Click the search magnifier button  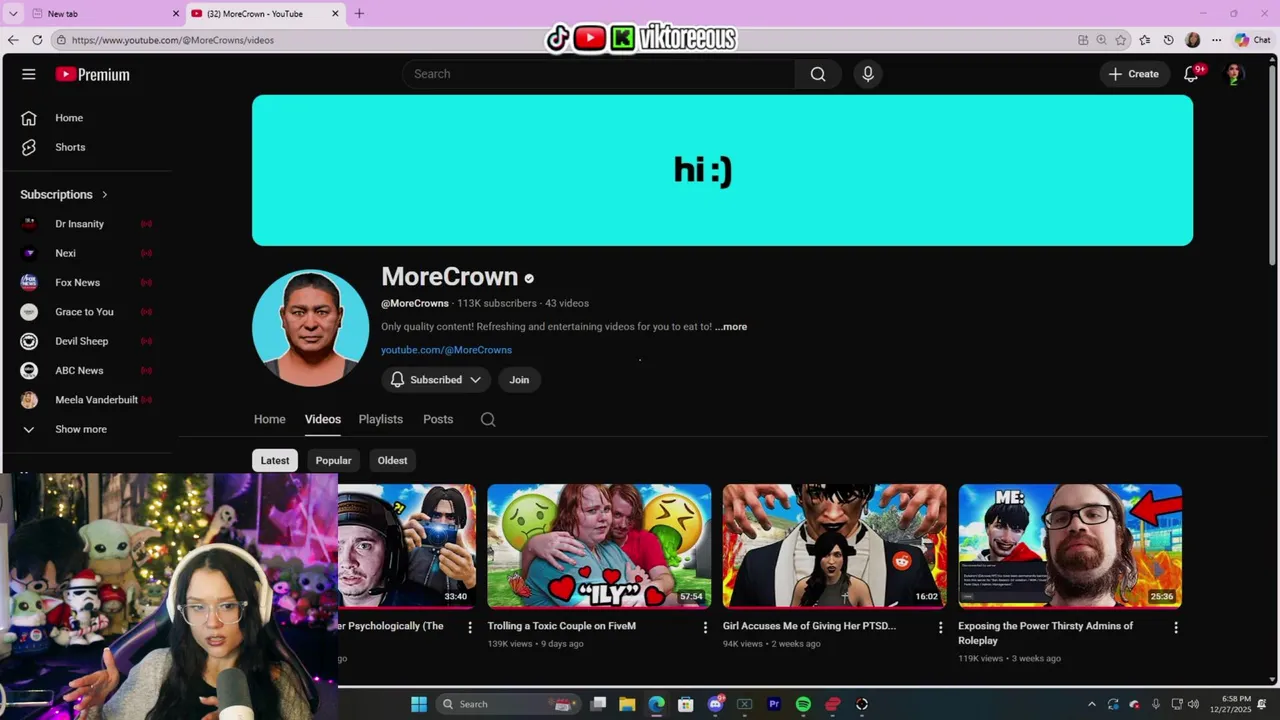[818, 74]
